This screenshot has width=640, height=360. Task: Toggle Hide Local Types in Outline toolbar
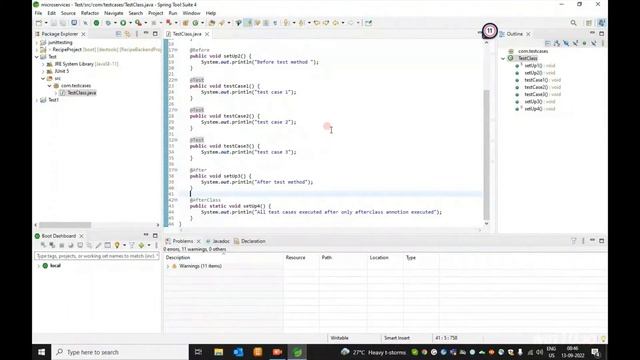(x=593, y=43)
